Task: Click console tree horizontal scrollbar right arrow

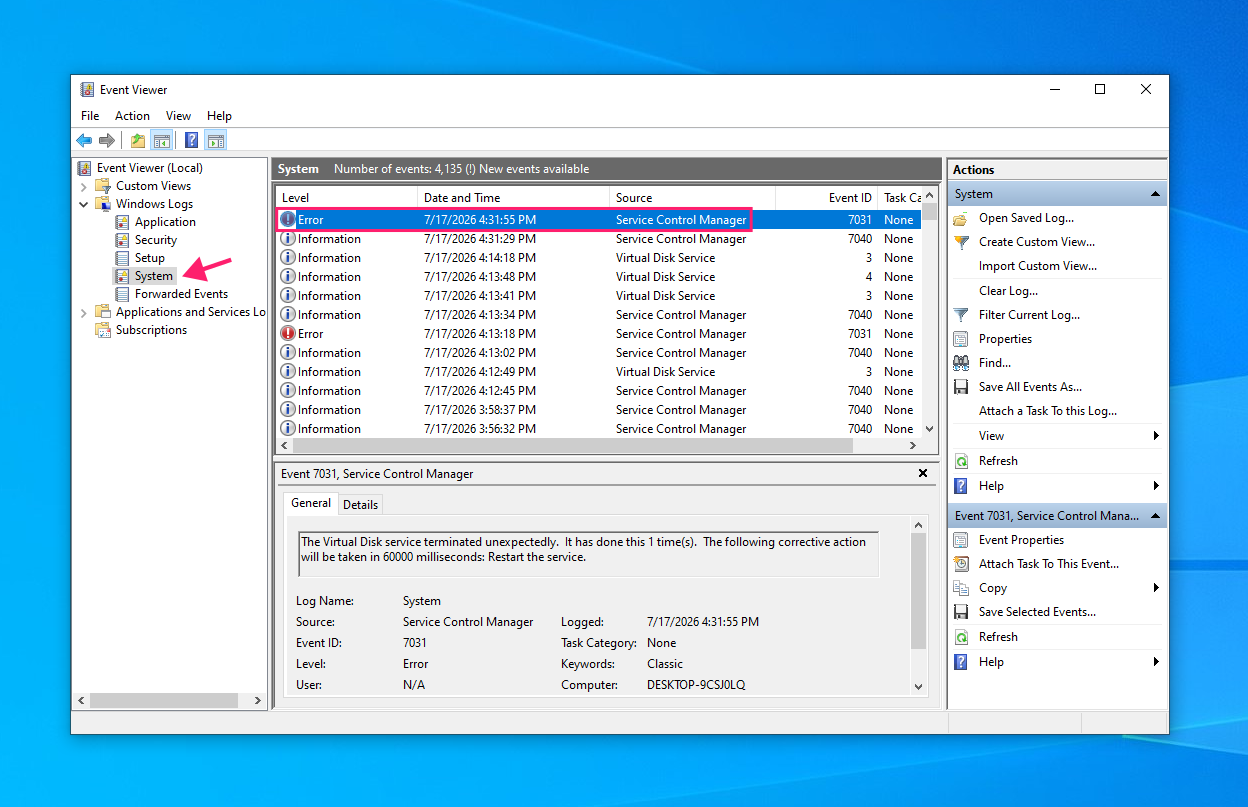Action: [x=257, y=701]
